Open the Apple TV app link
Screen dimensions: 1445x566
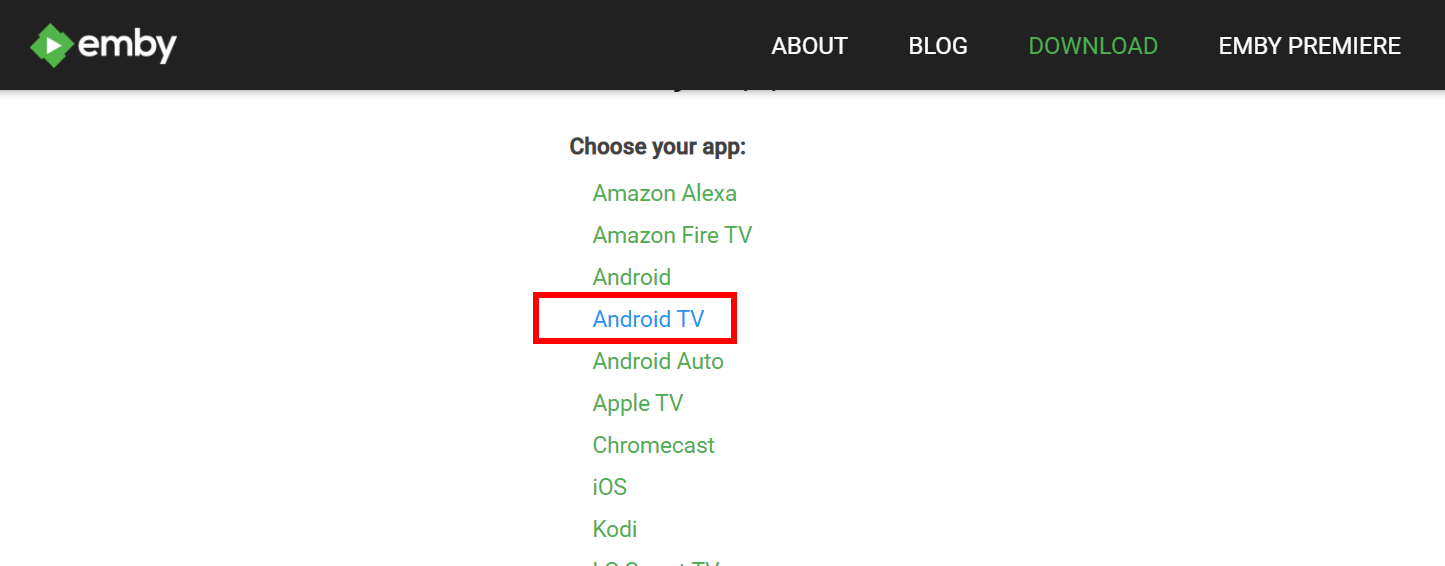pos(637,403)
